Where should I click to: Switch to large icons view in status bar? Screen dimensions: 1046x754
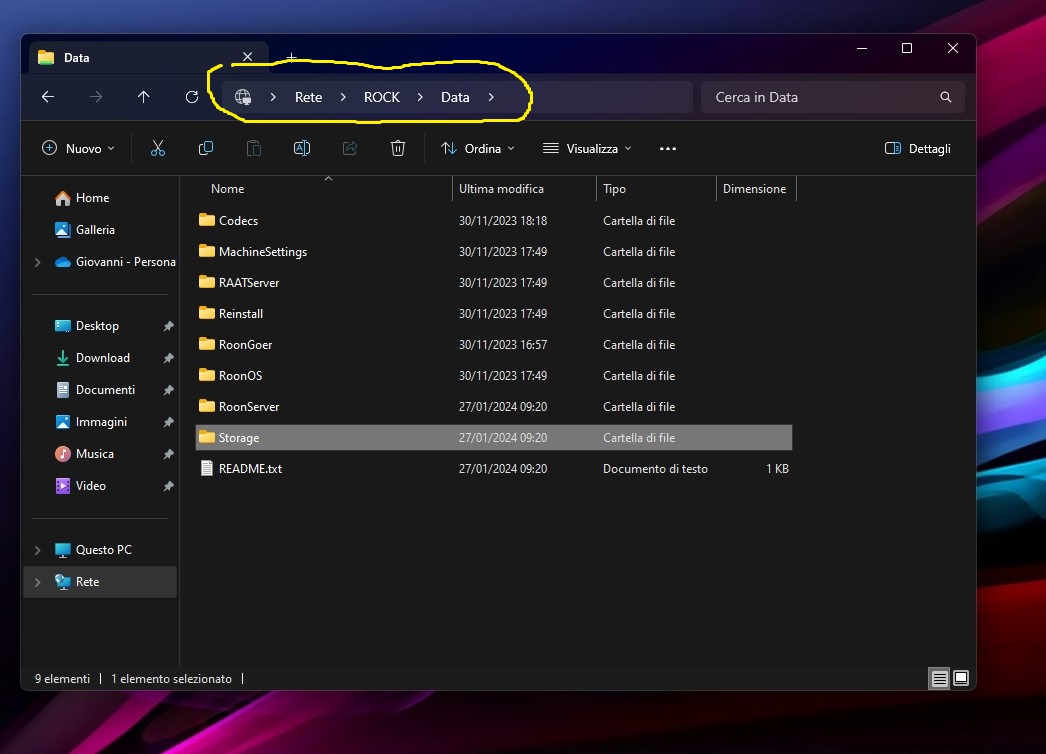point(961,678)
